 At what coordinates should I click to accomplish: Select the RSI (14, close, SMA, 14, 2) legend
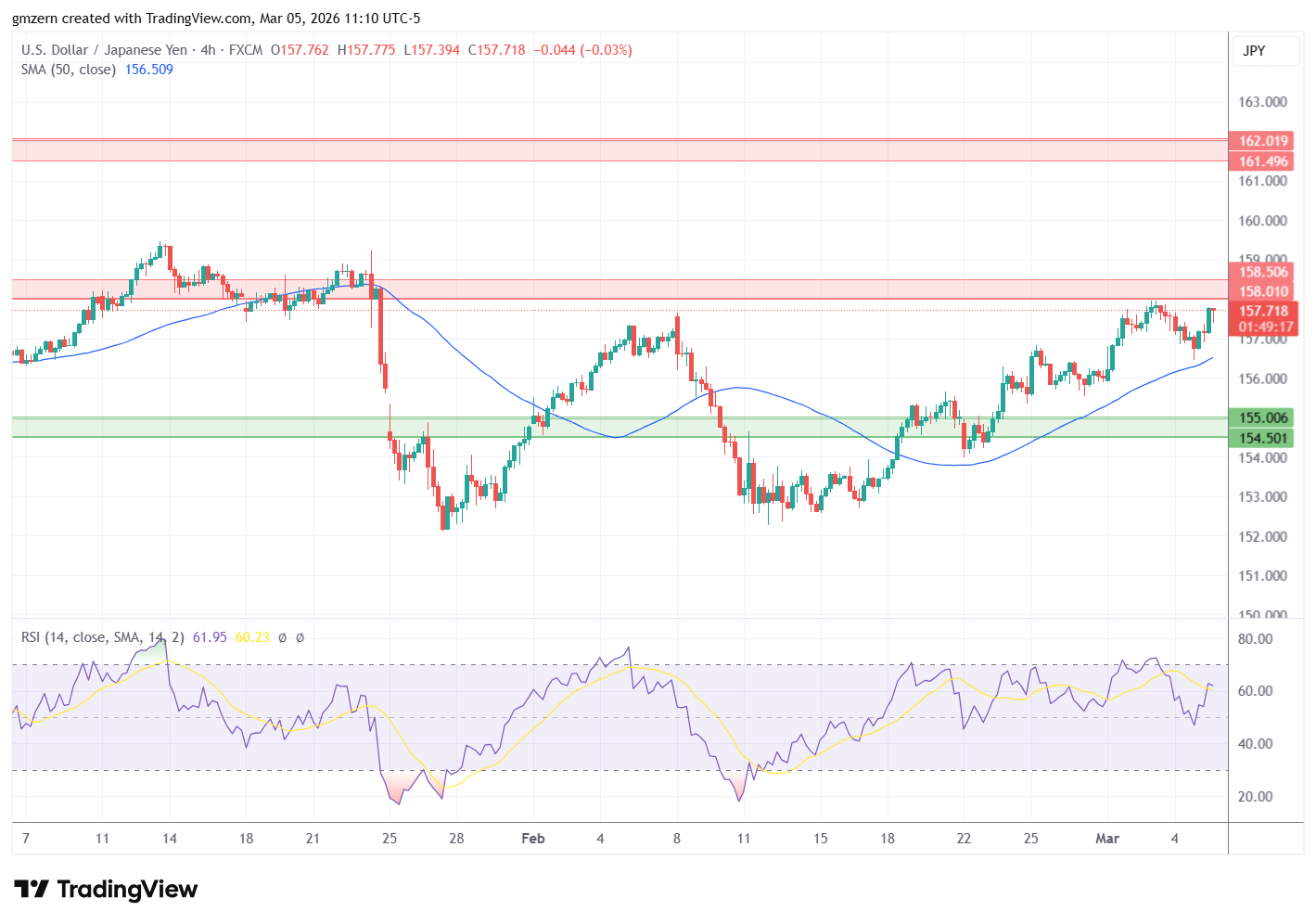103,637
